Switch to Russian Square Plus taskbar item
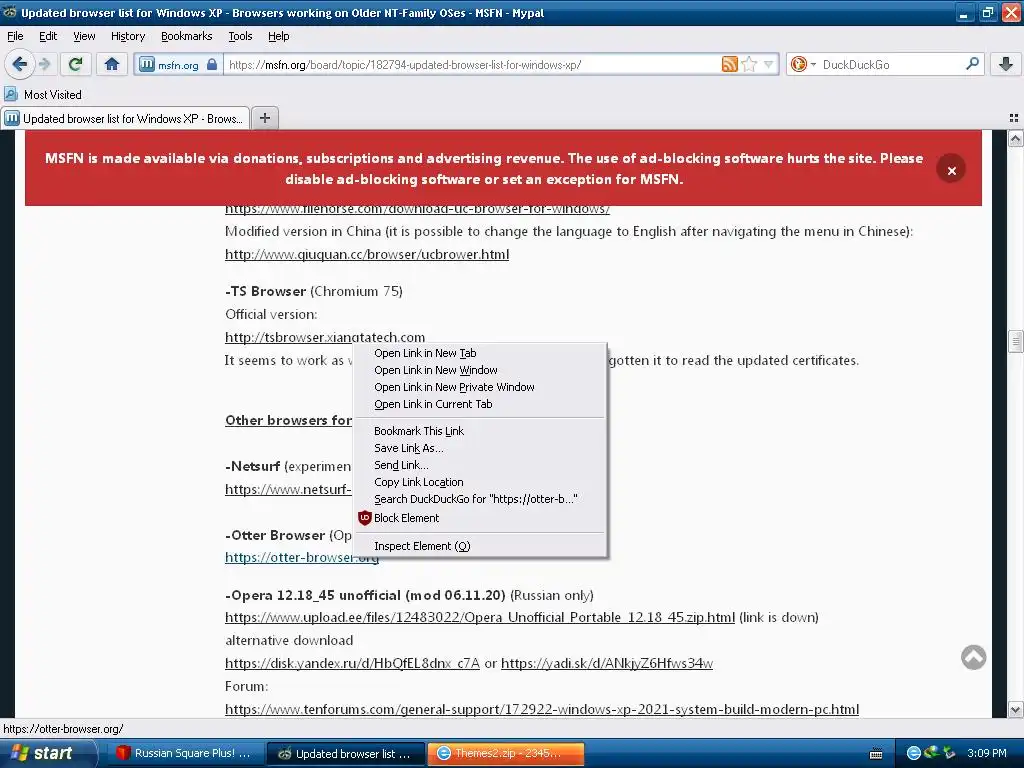 tap(184, 753)
